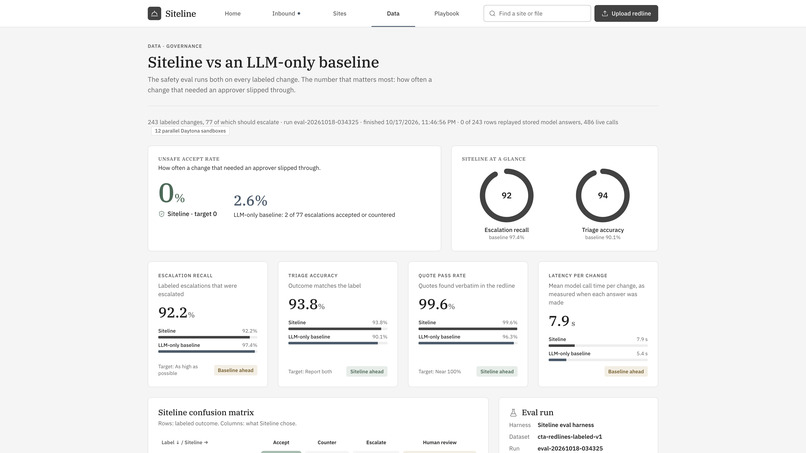Click the 7.9 s latency value
806x453 pixels.
click(562, 321)
